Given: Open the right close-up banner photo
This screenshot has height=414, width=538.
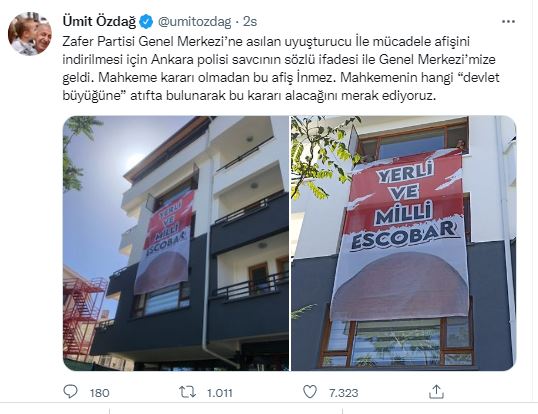Looking at the screenshot, I should [404, 243].
